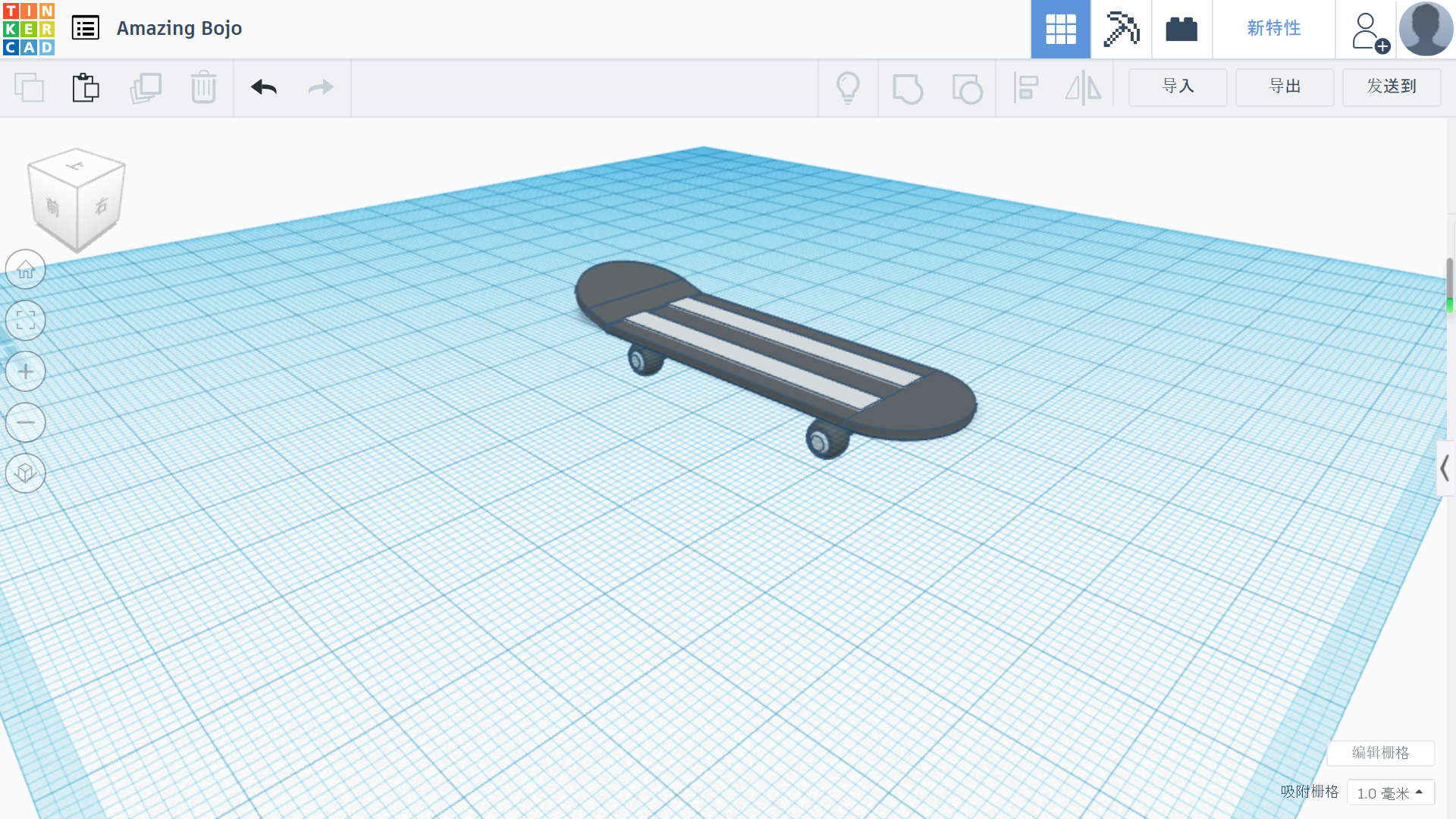Click the Paste clipboard icon

pyautogui.click(x=86, y=88)
